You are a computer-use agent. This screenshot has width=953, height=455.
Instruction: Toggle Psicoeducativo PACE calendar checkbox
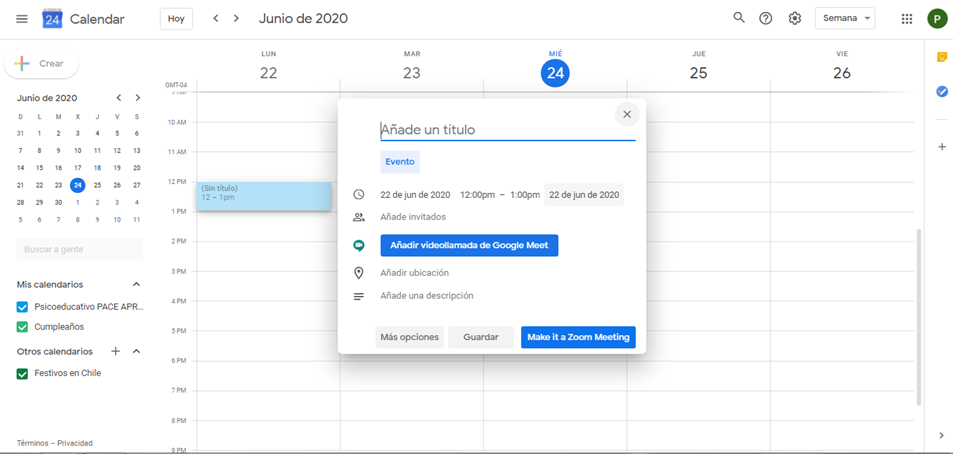(22, 307)
